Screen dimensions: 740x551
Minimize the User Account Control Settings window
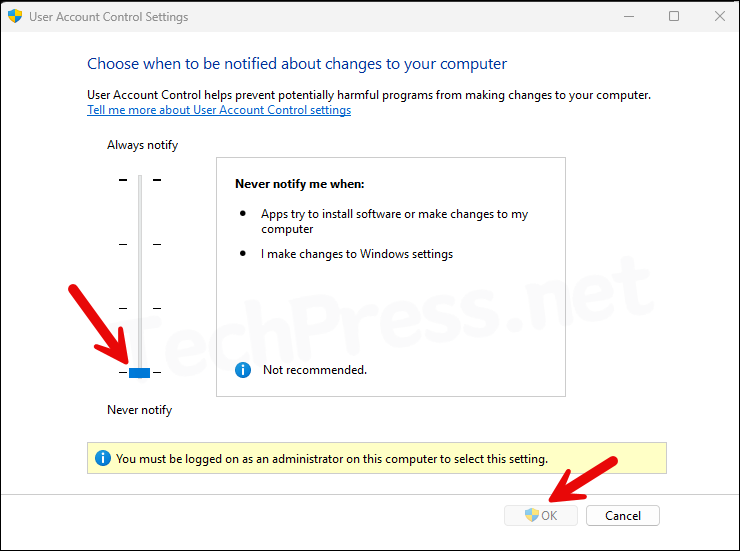[629, 17]
